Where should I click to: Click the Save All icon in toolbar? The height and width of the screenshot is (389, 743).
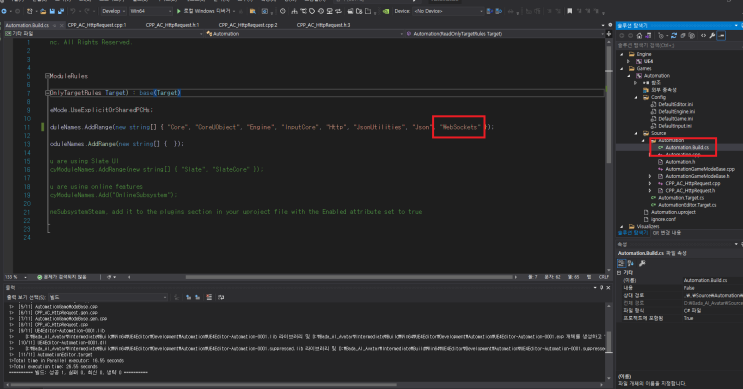point(61,11)
